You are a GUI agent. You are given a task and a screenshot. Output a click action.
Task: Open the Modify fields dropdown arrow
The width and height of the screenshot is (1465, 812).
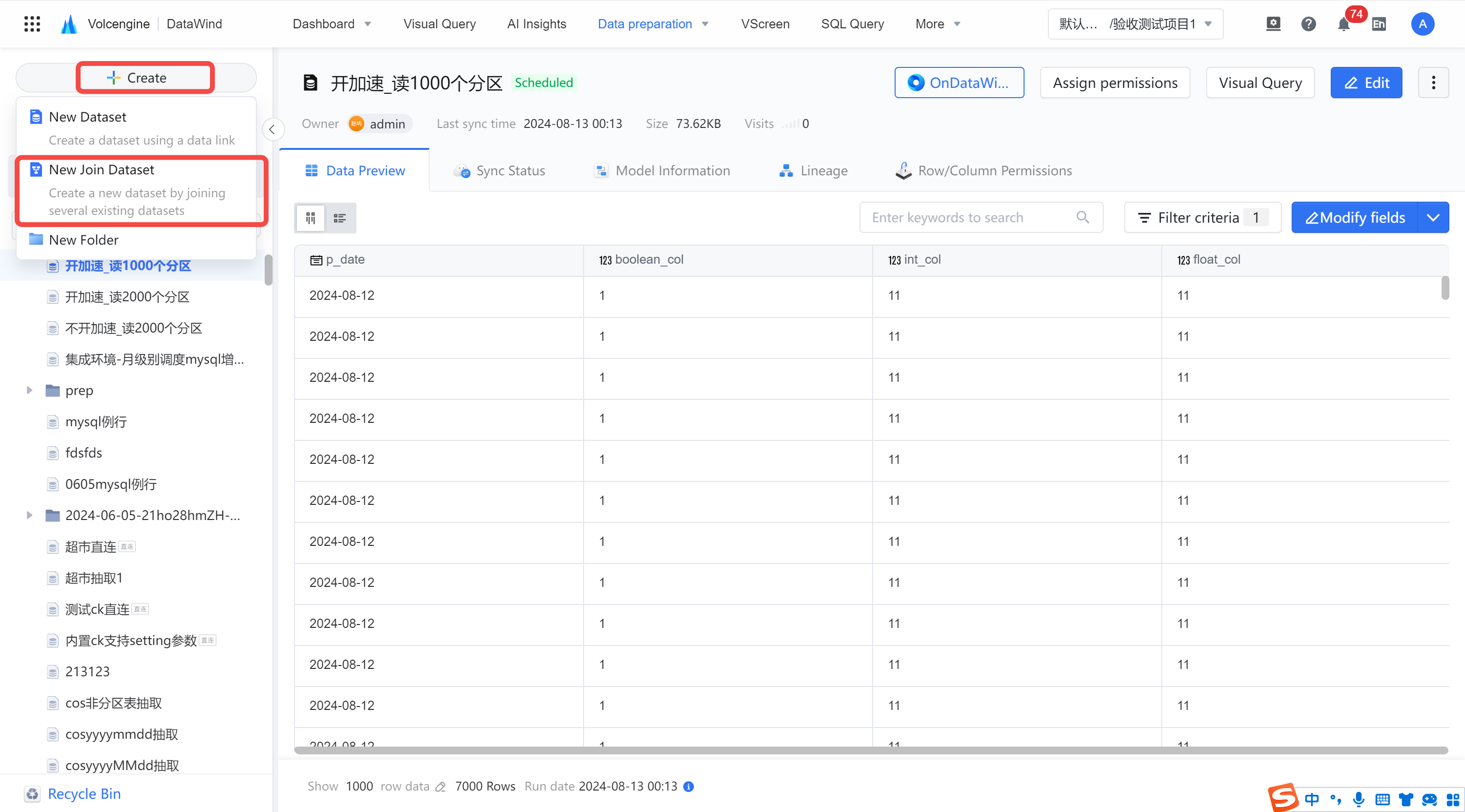point(1433,217)
